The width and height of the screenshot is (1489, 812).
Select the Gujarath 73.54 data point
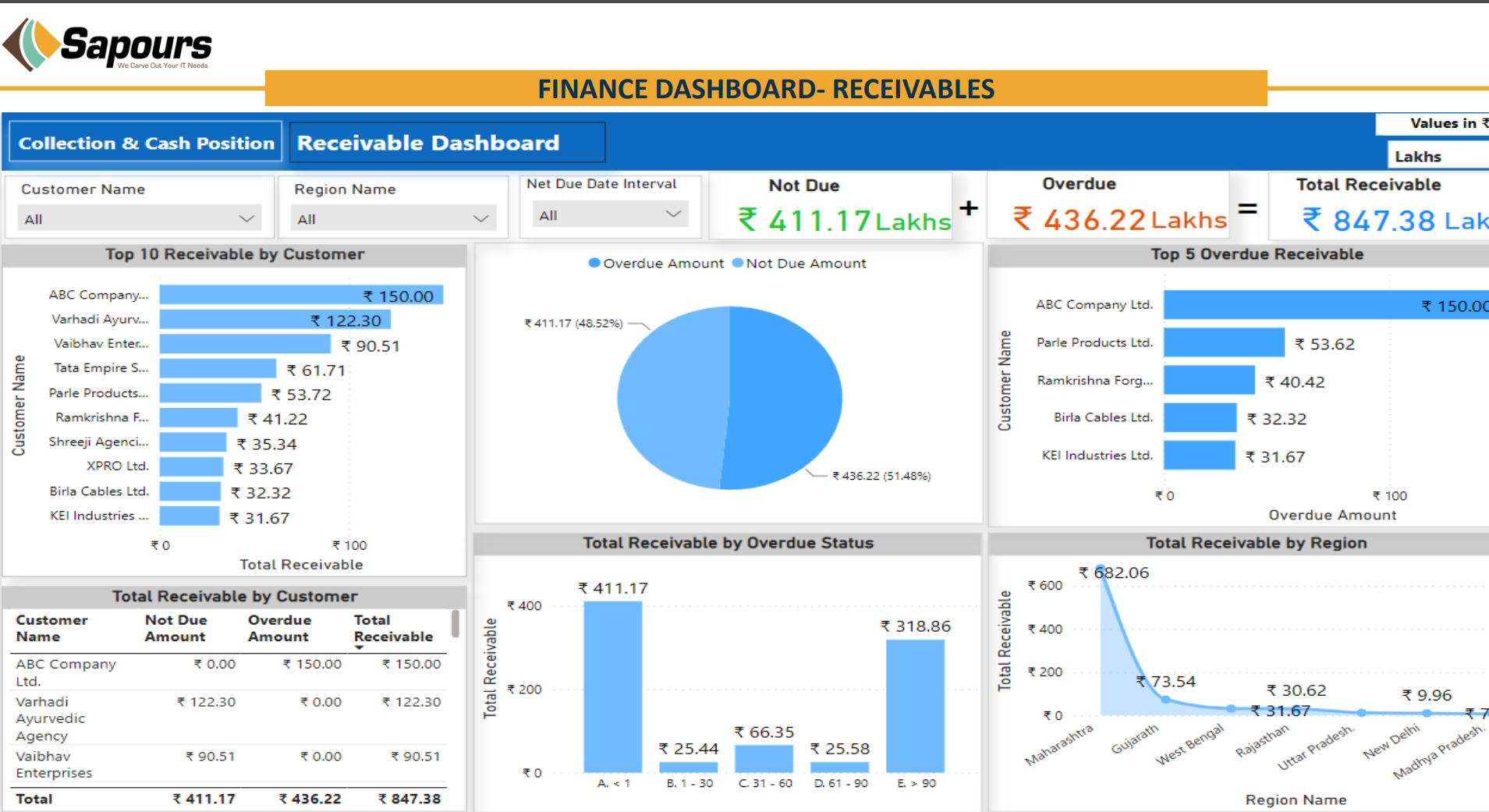[x=1165, y=699]
